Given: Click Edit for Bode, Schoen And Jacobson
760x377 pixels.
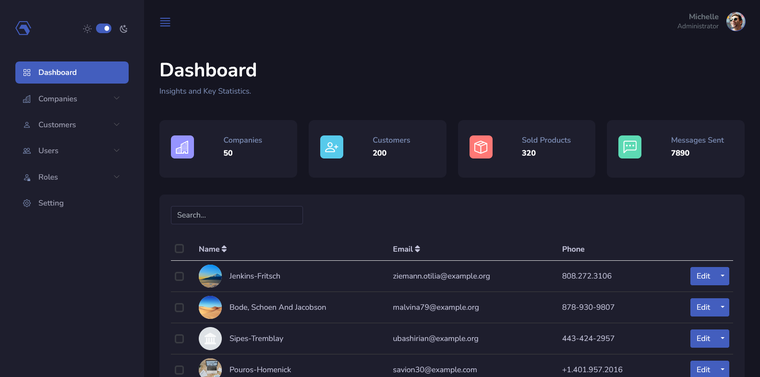Looking at the screenshot, I should click(703, 307).
